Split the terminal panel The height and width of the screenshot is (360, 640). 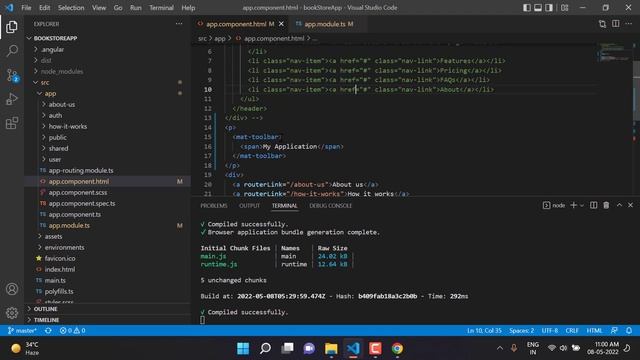click(x=593, y=205)
